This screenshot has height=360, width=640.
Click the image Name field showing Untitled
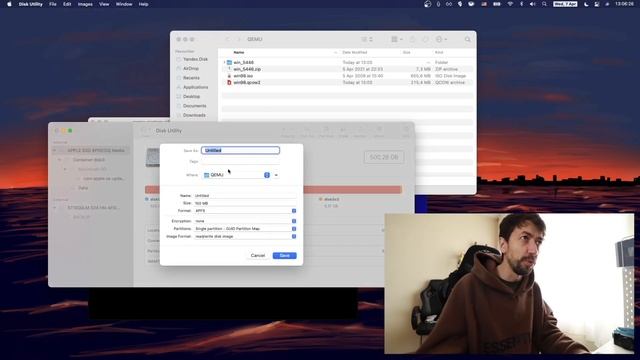(245, 196)
